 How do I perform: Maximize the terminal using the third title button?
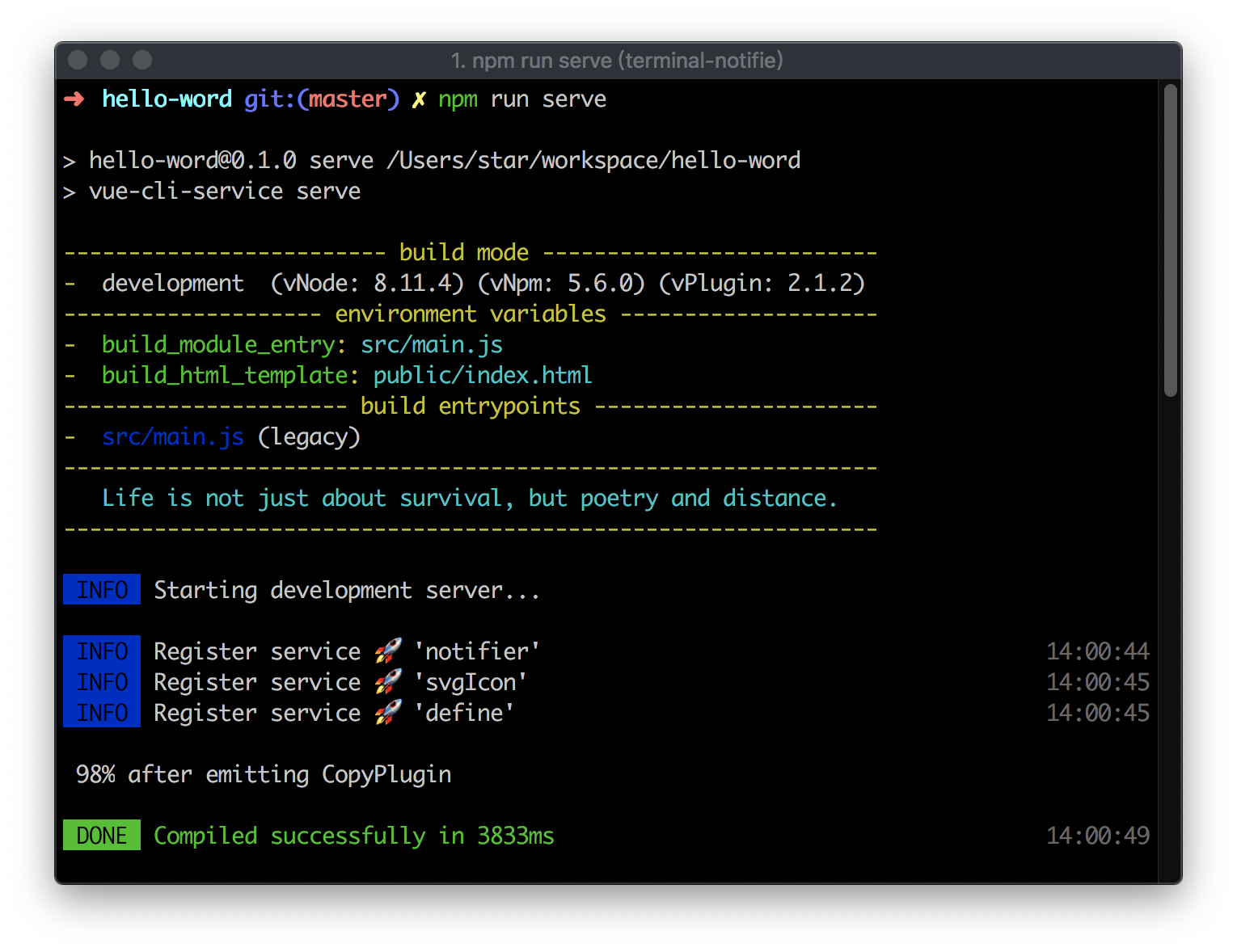[x=142, y=61]
